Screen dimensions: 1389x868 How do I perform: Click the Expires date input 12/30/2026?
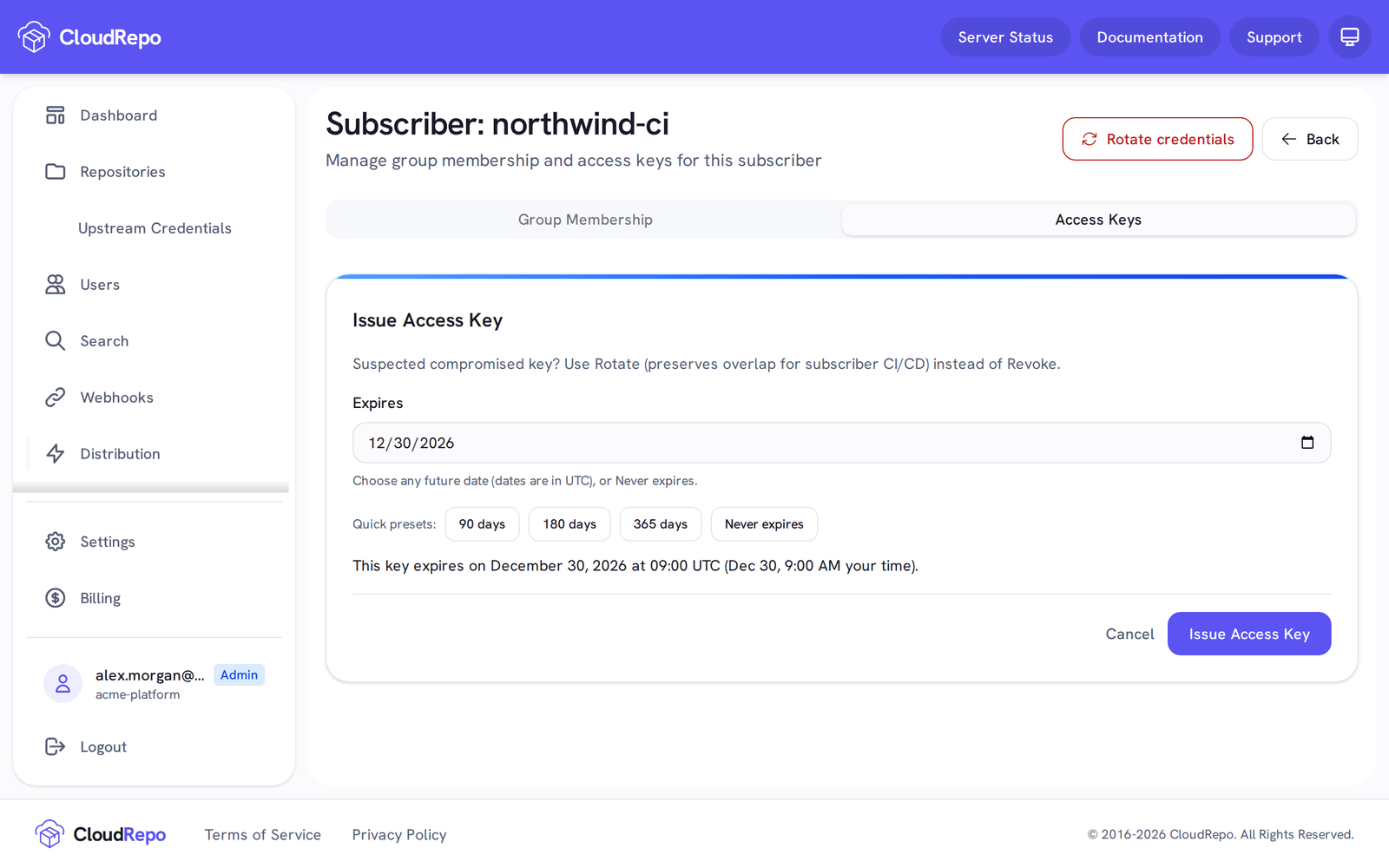841,443
